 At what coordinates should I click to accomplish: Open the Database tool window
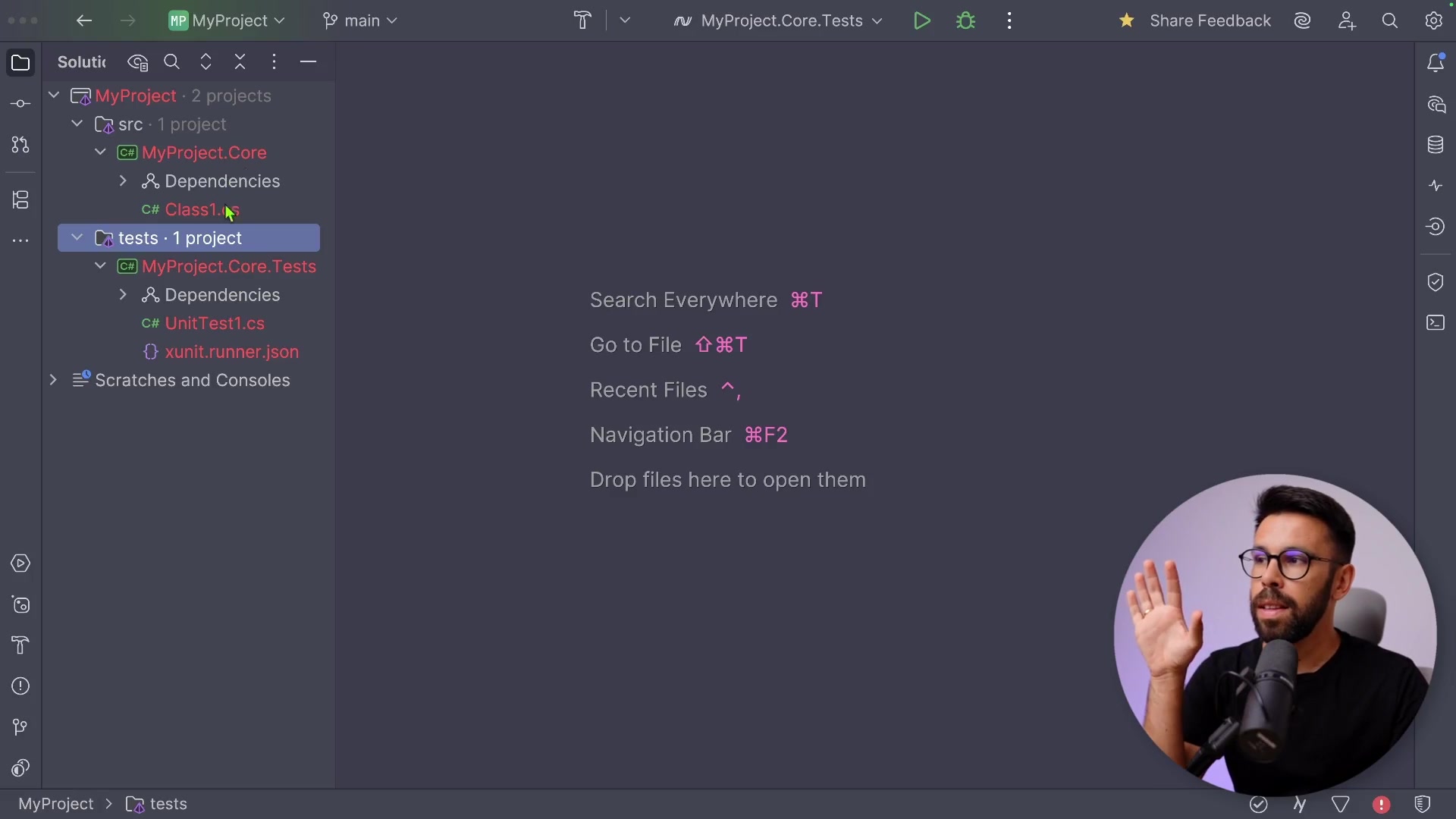(1436, 145)
